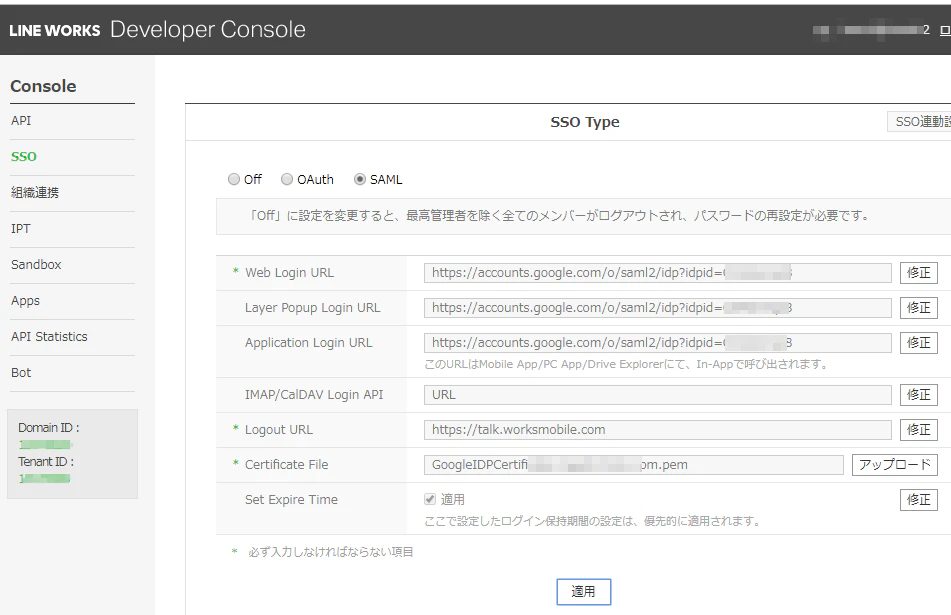Click the Developer Console title

pos(208,30)
